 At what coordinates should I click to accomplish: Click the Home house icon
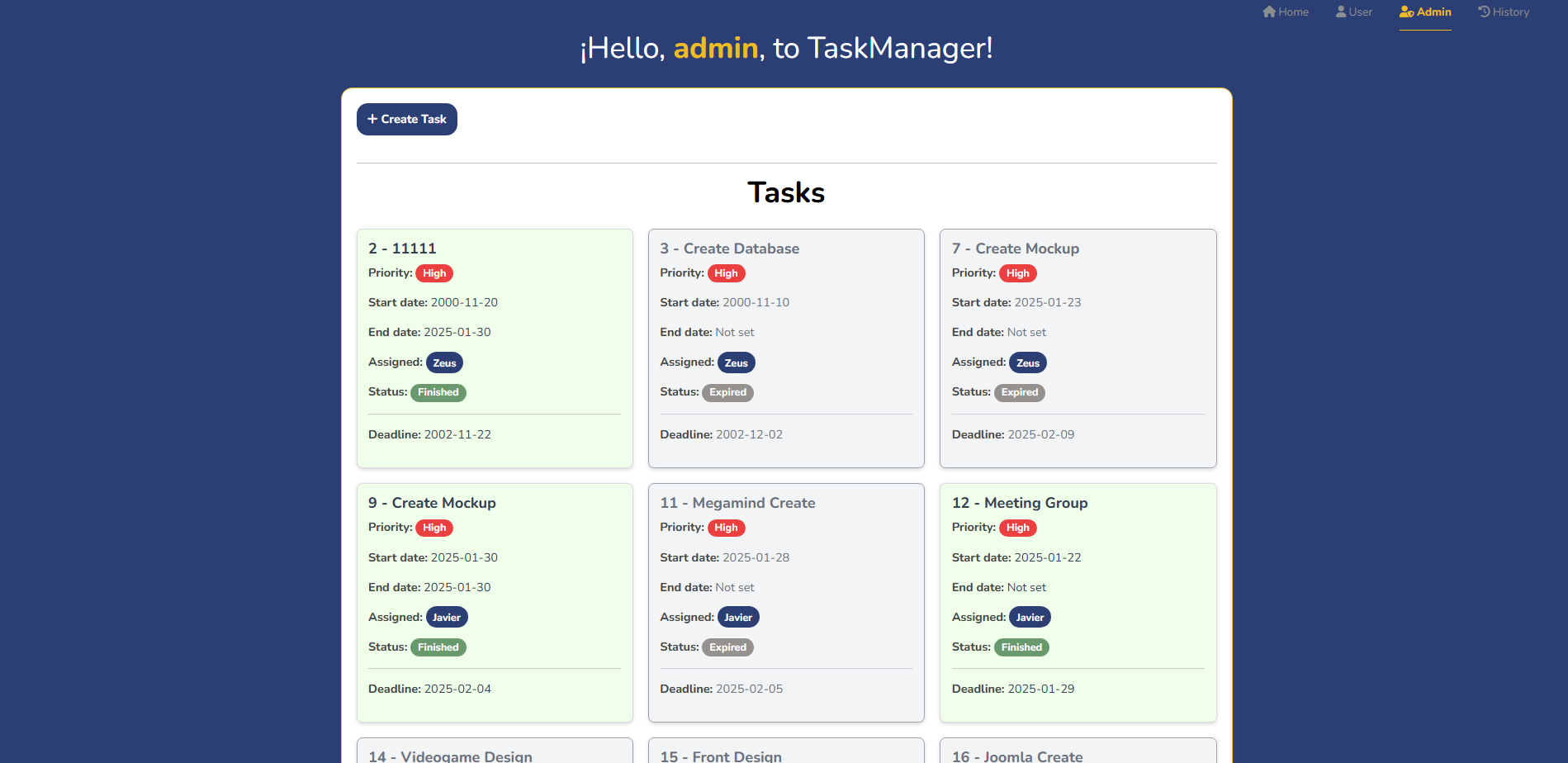click(1269, 12)
